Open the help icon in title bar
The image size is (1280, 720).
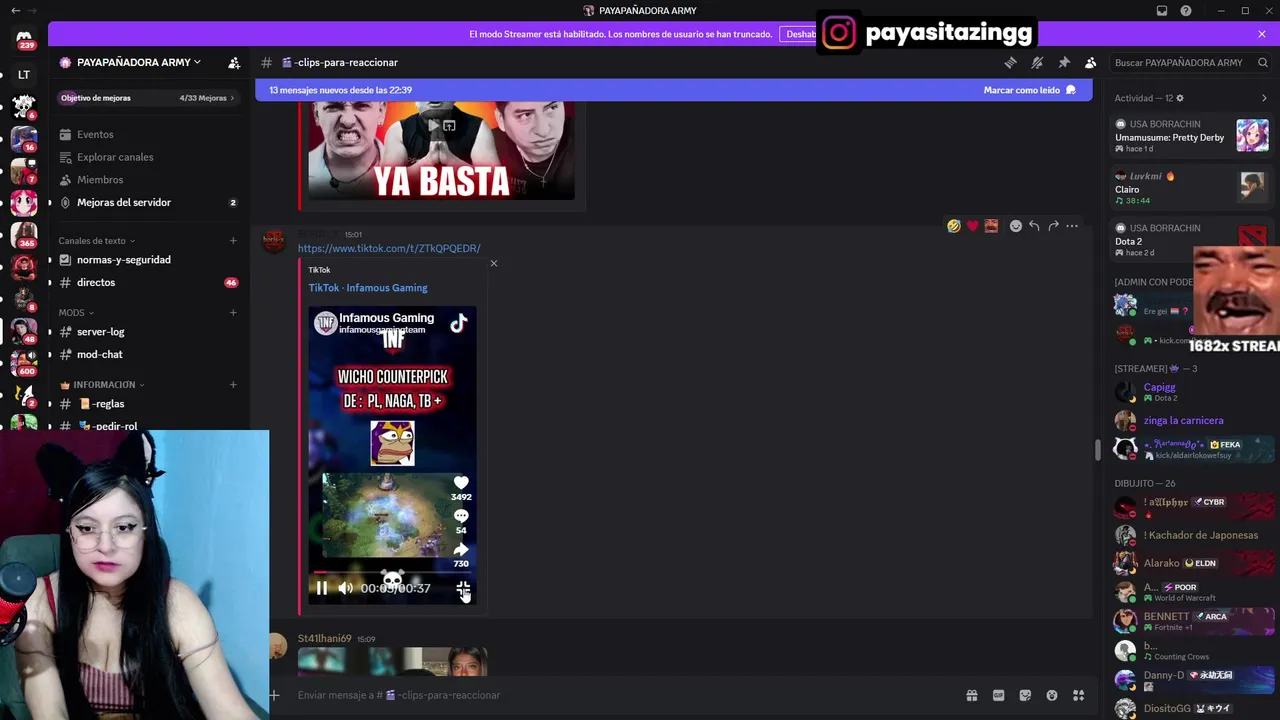(x=1186, y=11)
